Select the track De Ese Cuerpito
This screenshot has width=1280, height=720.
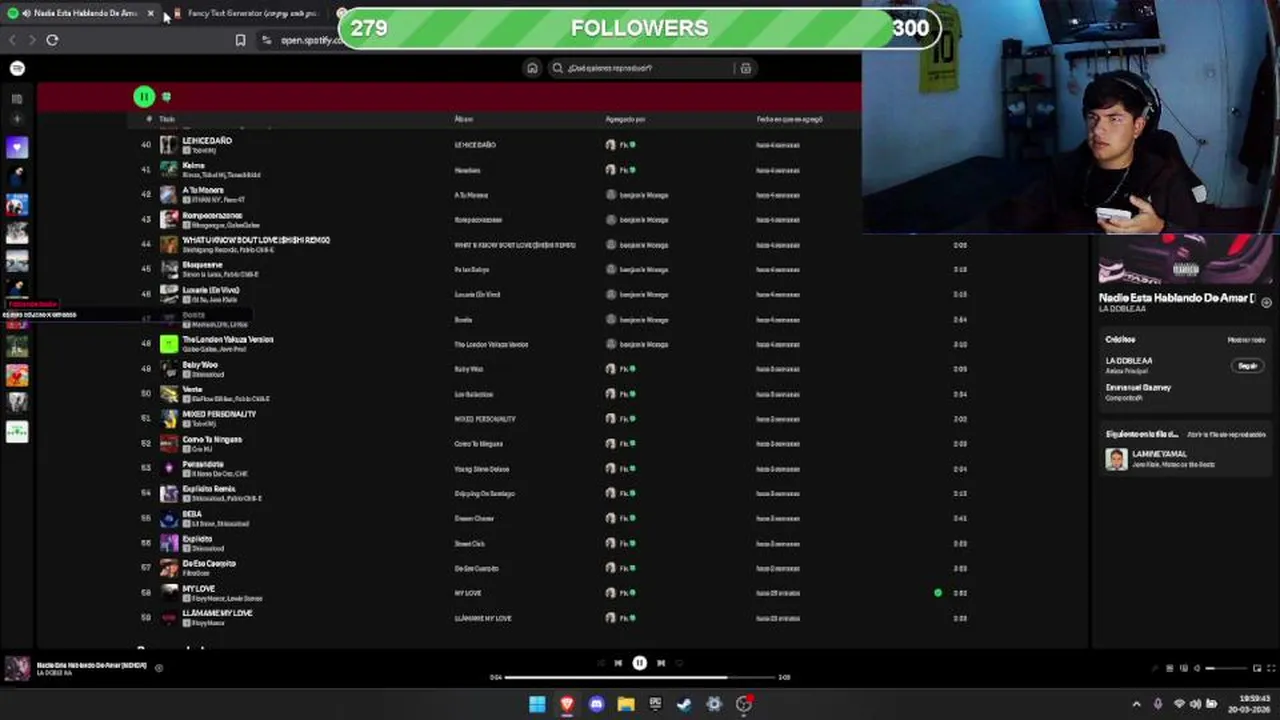click(209, 564)
